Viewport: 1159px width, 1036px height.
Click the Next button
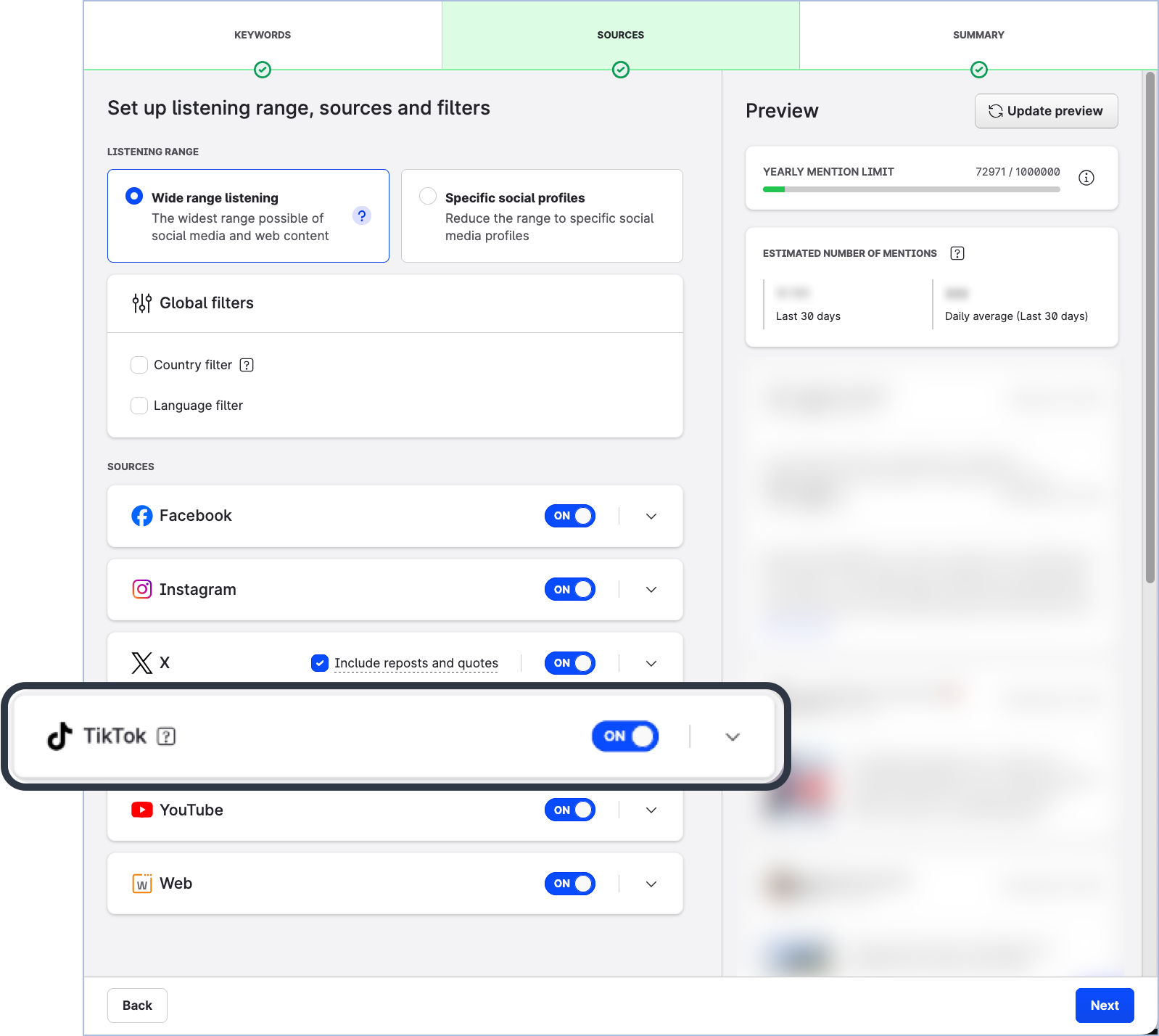click(1104, 1006)
